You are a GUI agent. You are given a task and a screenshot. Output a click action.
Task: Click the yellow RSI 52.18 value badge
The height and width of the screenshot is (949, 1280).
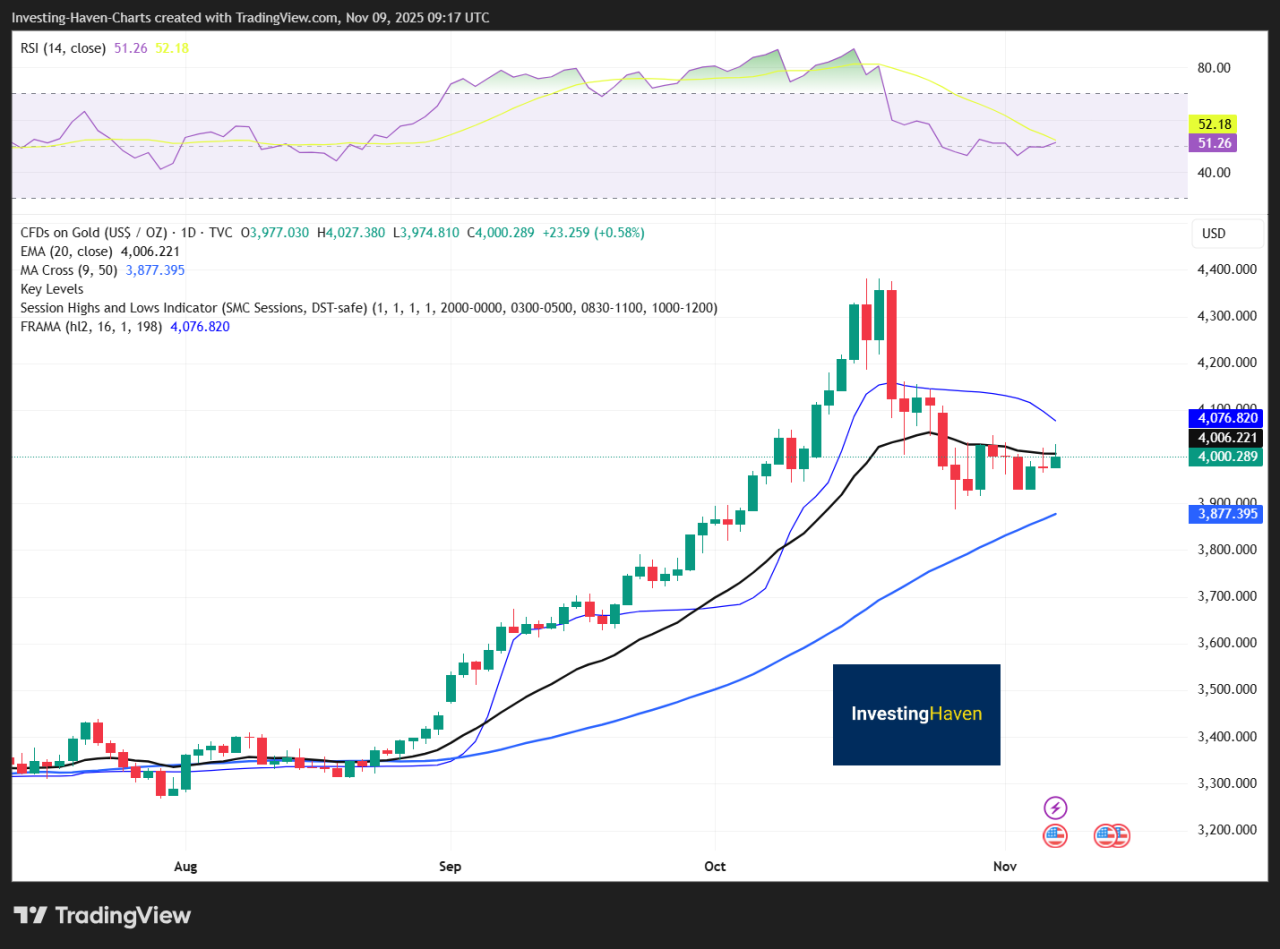point(1213,124)
